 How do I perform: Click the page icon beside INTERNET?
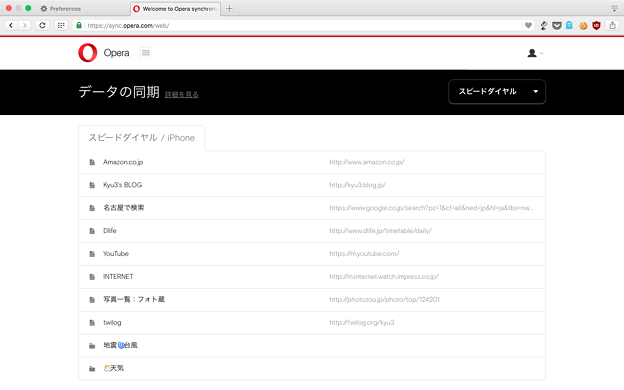(92, 277)
